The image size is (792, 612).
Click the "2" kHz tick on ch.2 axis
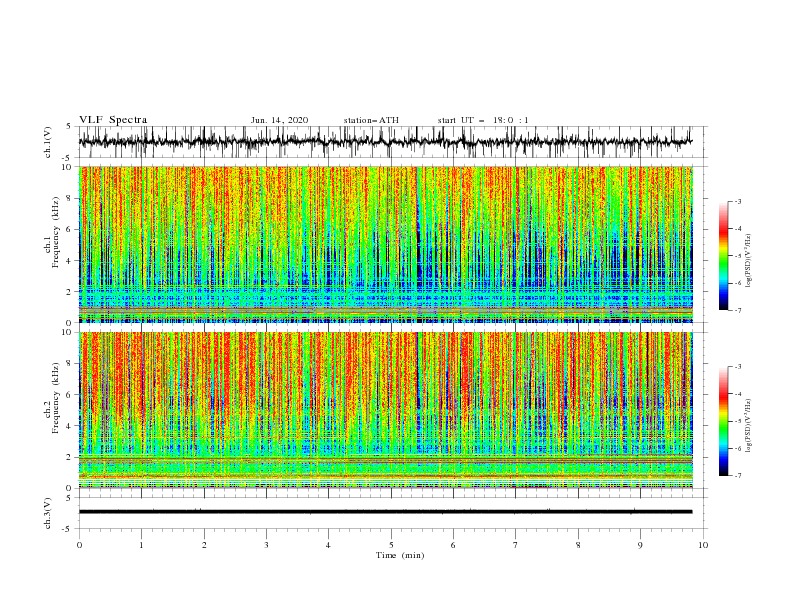tap(69, 457)
